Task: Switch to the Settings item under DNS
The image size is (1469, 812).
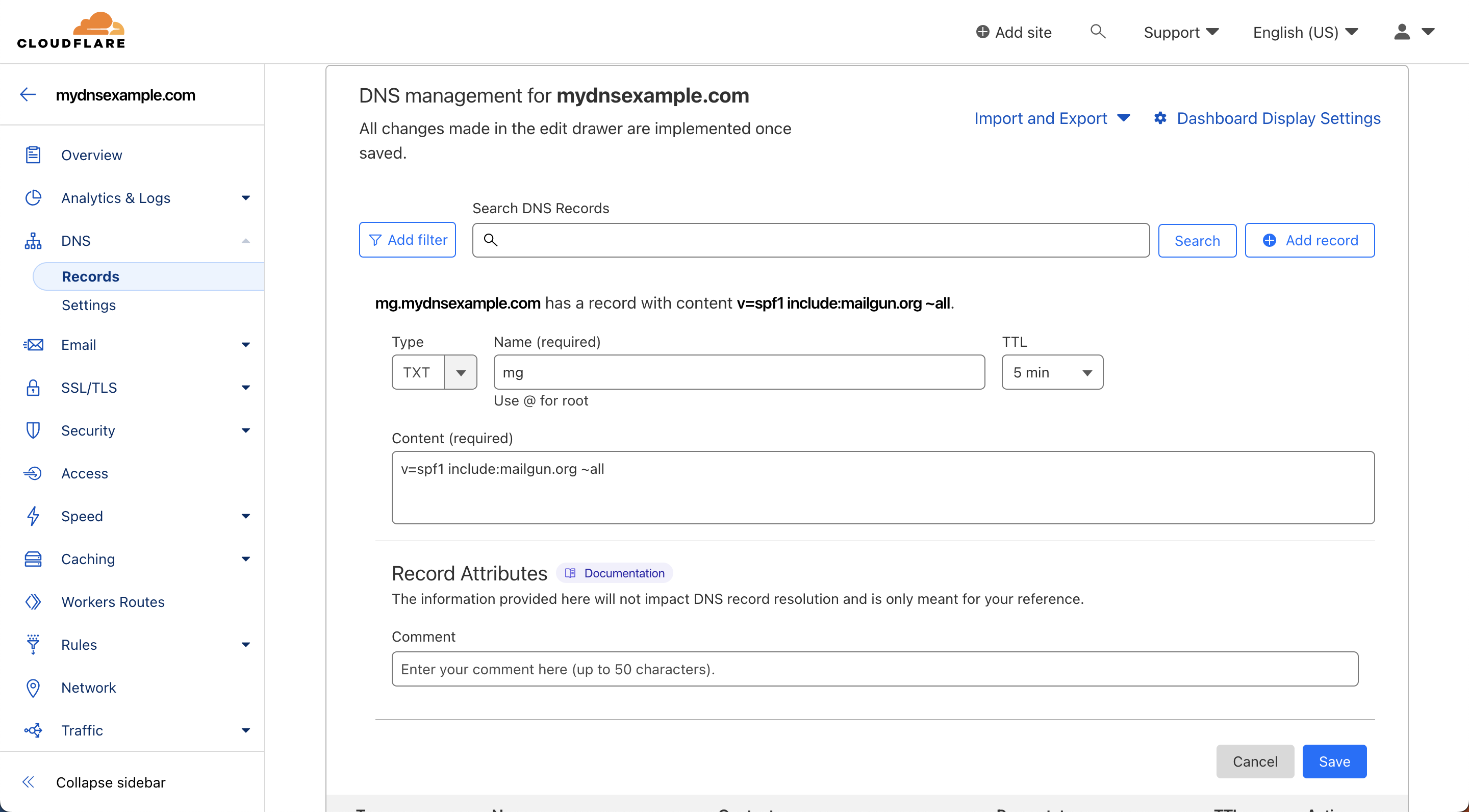Action: pos(89,305)
